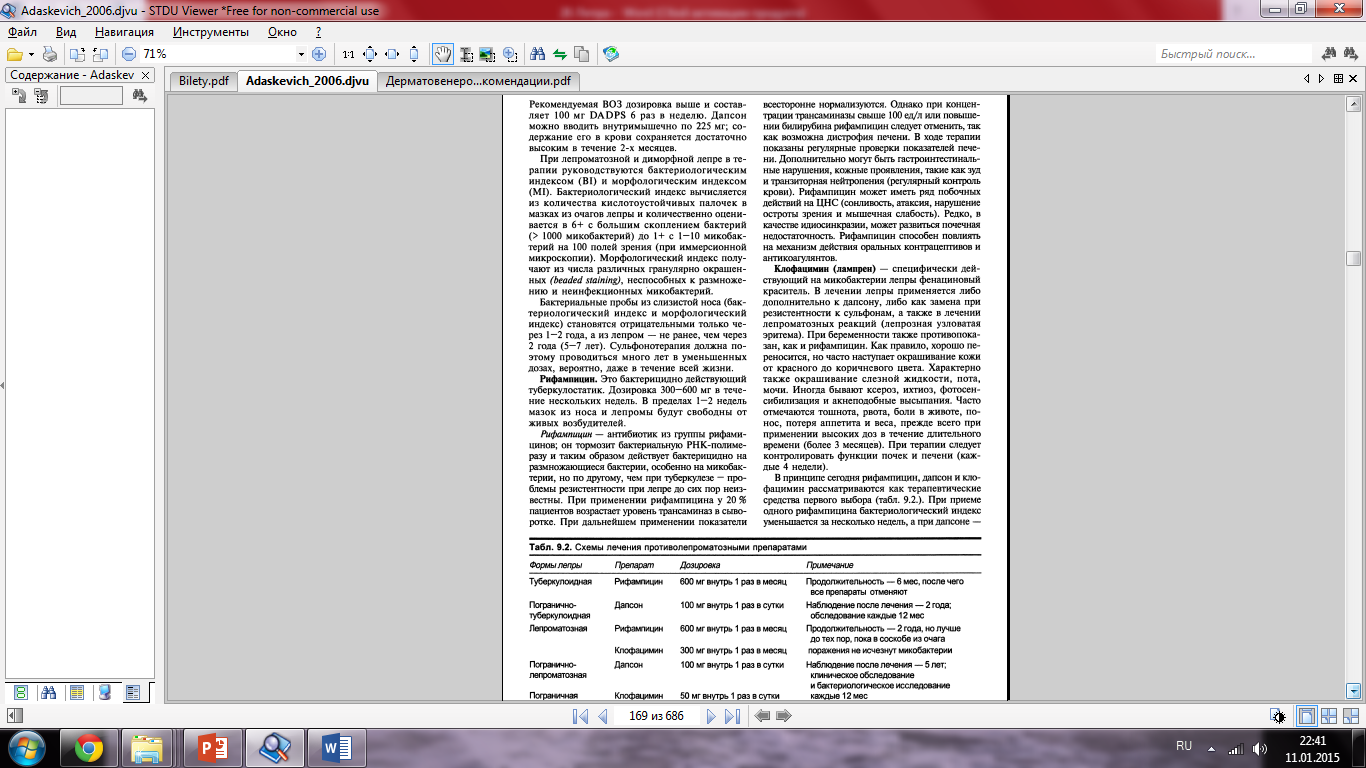Click the quick search previous result binoculars

click(x=1329, y=54)
